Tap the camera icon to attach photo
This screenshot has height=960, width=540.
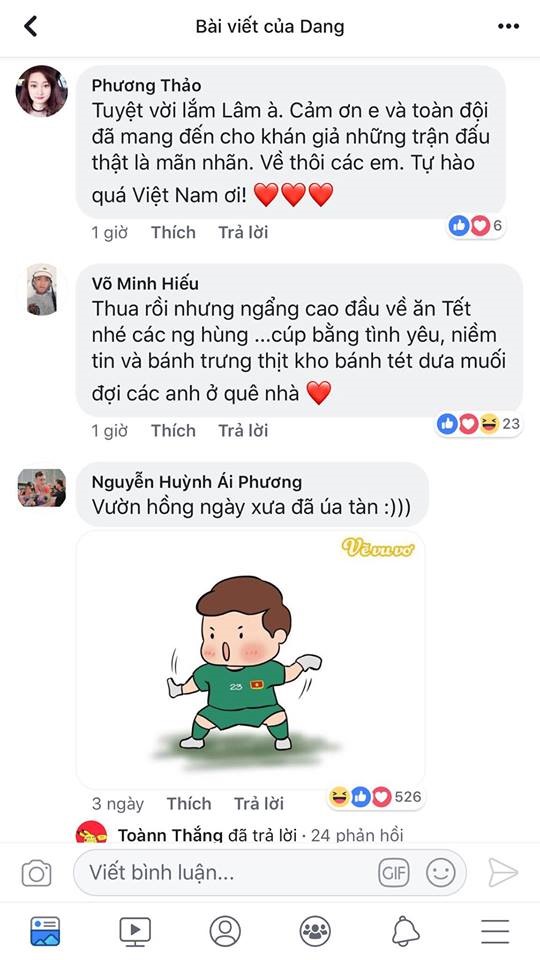tap(37, 873)
